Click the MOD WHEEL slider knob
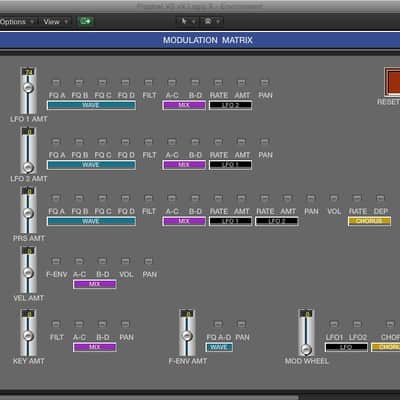The height and width of the screenshot is (400, 400). click(x=306, y=349)
